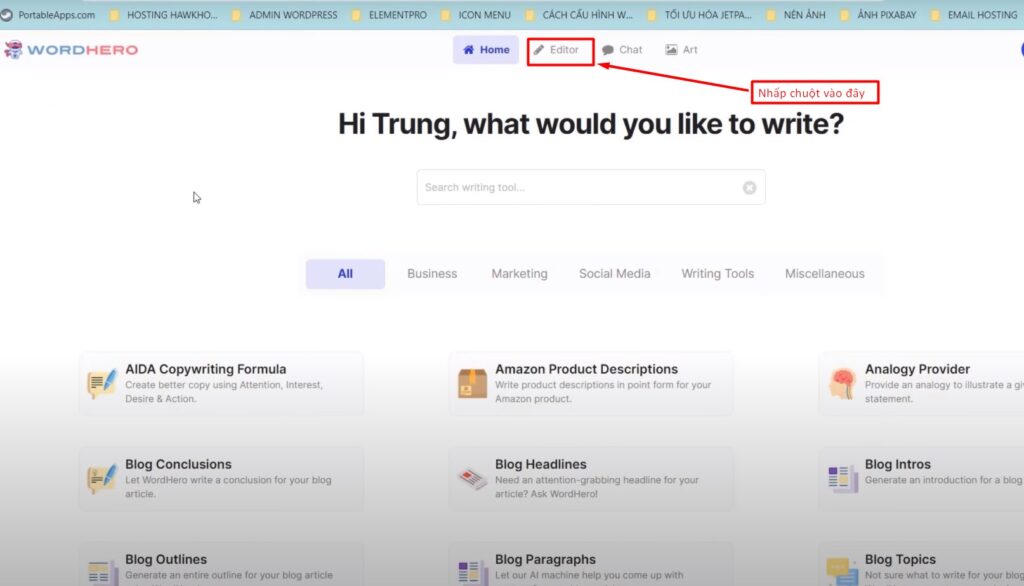Open EMAIL HOSTING bookmark folder
The width and height of the screenshot is (1024, 586).
click(x=974, y=14)
